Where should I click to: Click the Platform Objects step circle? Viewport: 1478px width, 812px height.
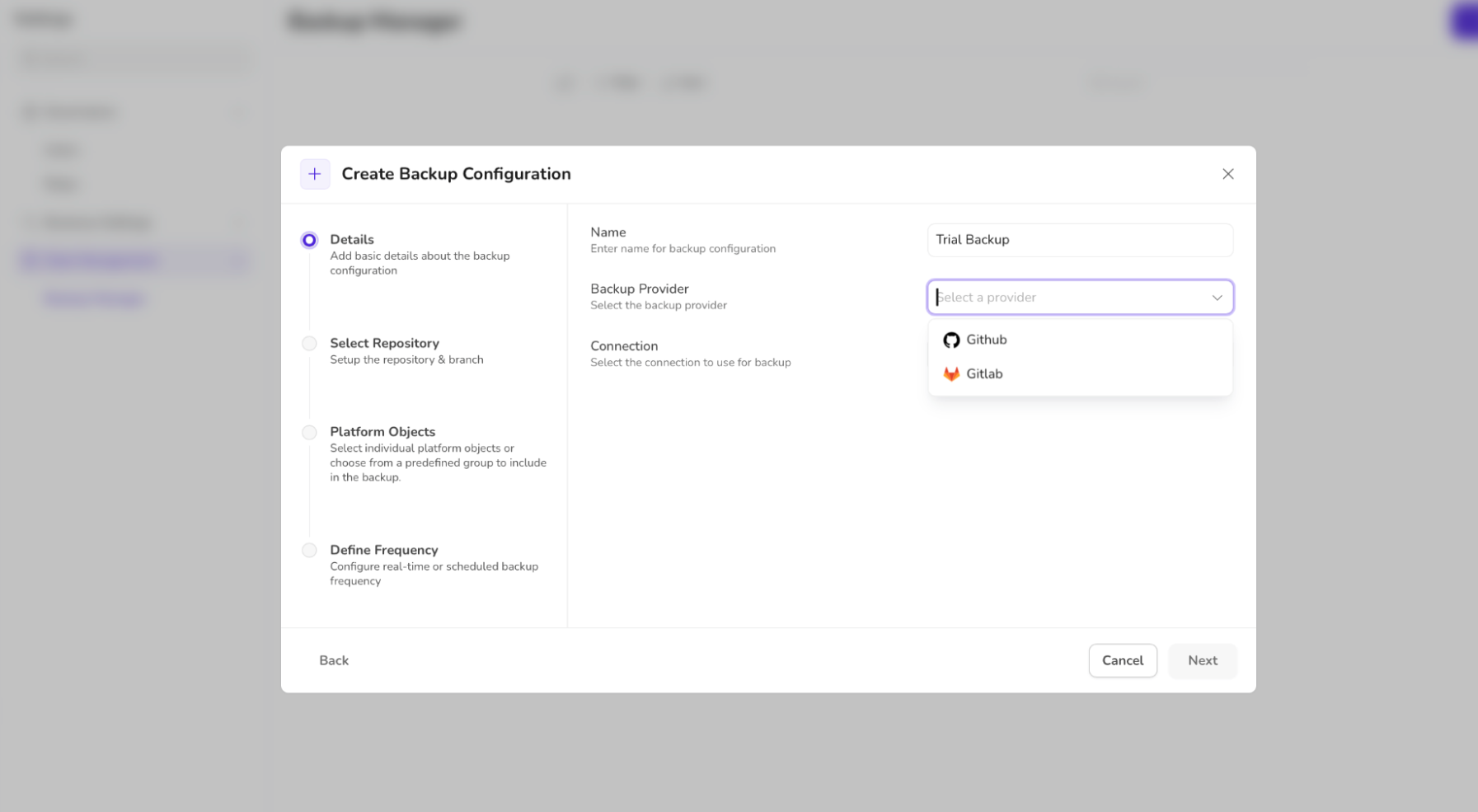click(x=309, y=433)
